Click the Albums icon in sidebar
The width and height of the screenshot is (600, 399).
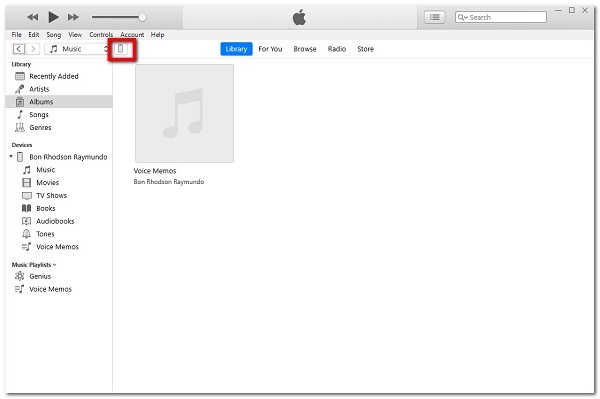click(x=20, y=102)
